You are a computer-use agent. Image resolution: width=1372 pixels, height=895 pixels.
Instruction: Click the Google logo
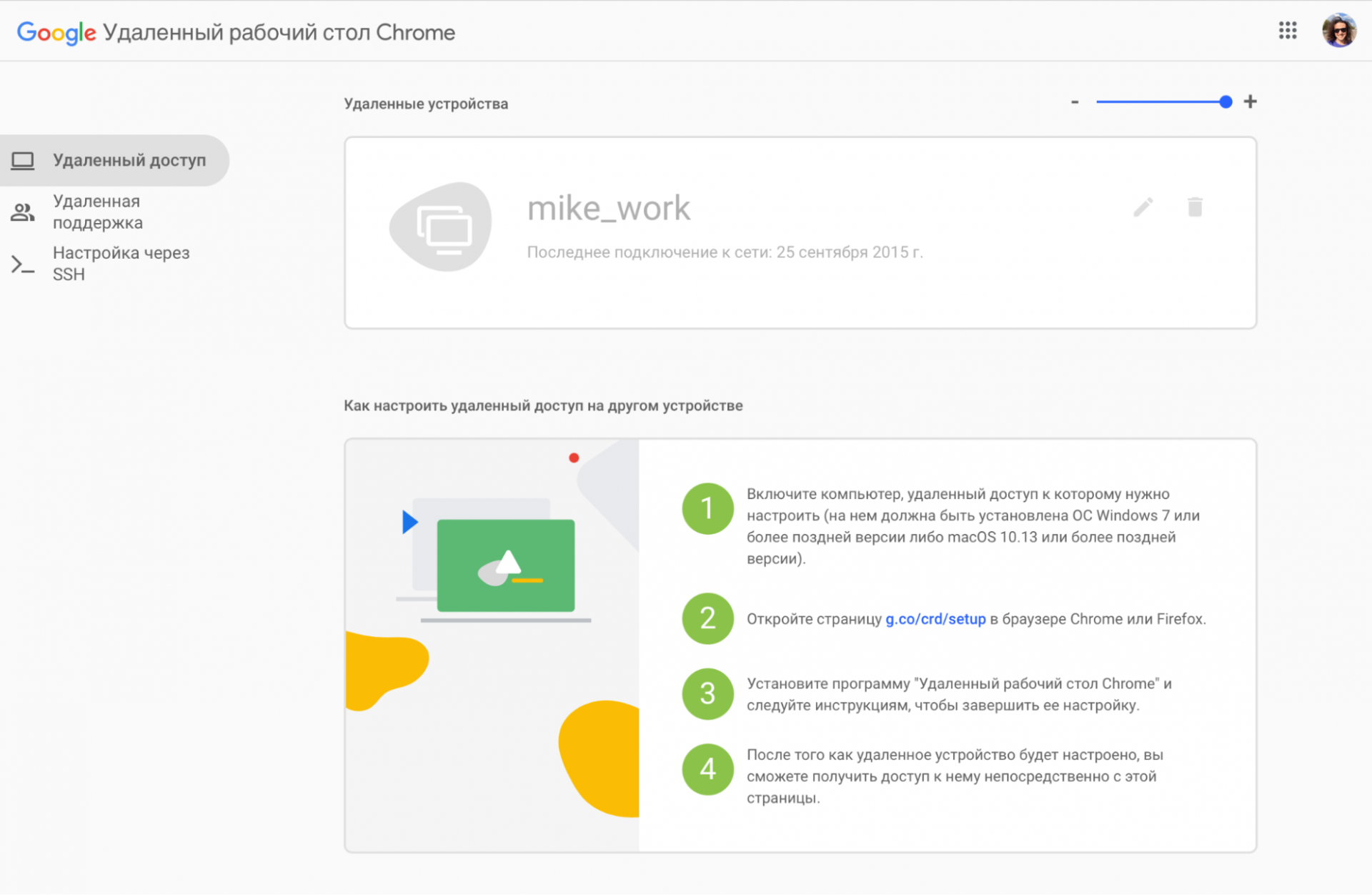(56, 32)
